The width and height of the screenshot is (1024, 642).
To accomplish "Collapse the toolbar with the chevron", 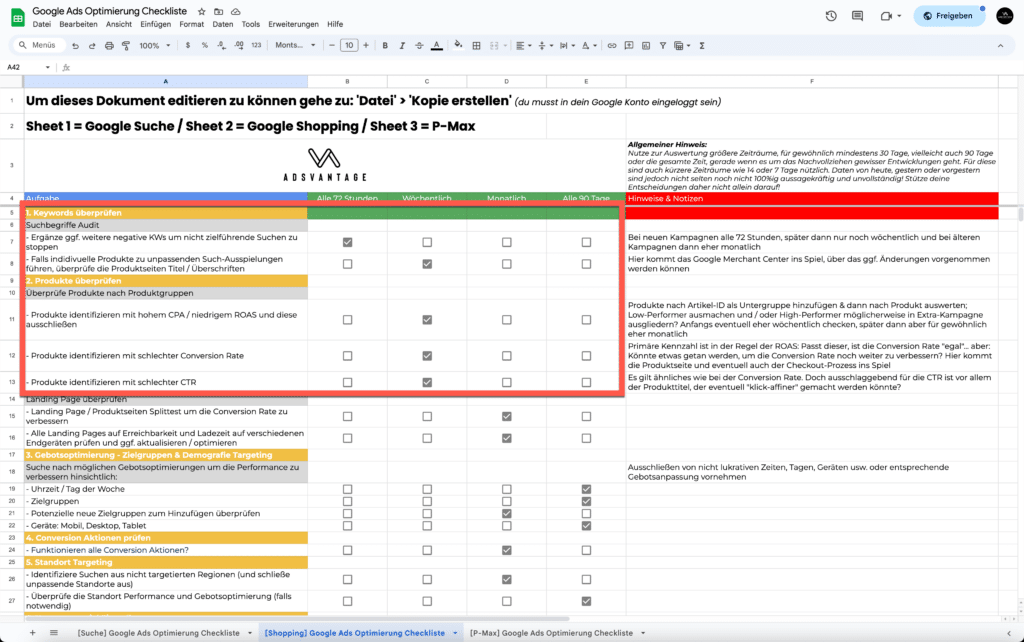I will coord(1000,46).
